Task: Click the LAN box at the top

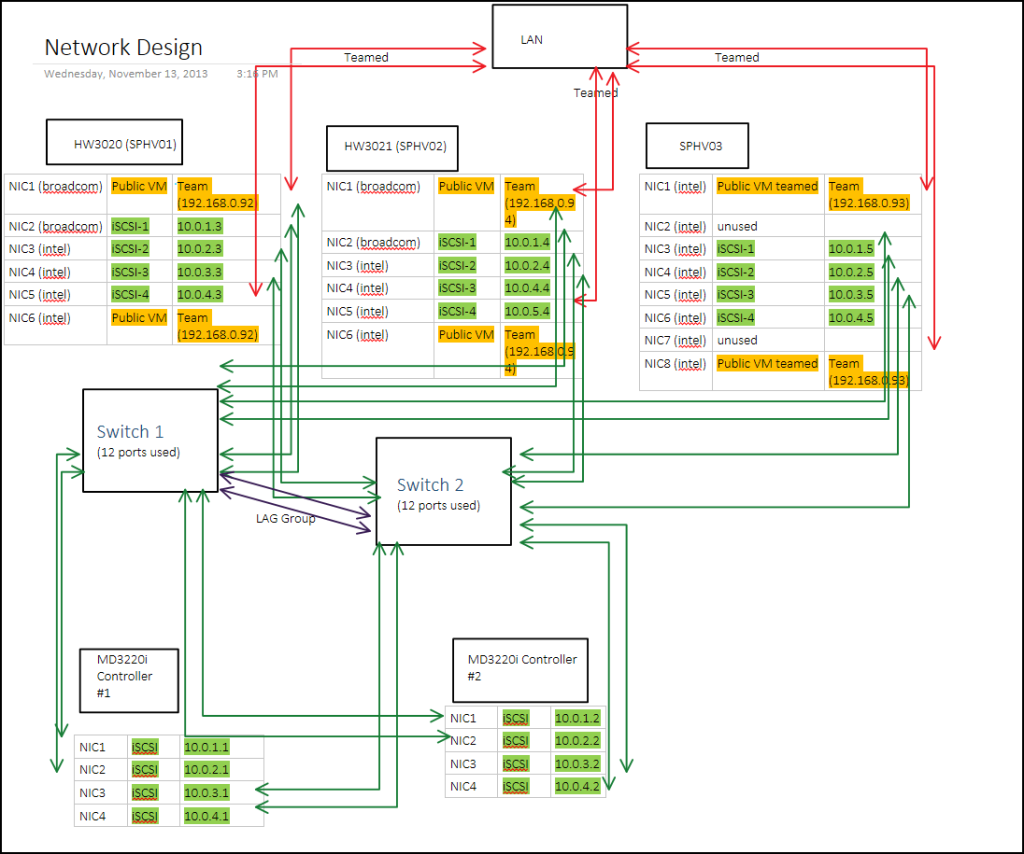Action: (x=558, y=36)
